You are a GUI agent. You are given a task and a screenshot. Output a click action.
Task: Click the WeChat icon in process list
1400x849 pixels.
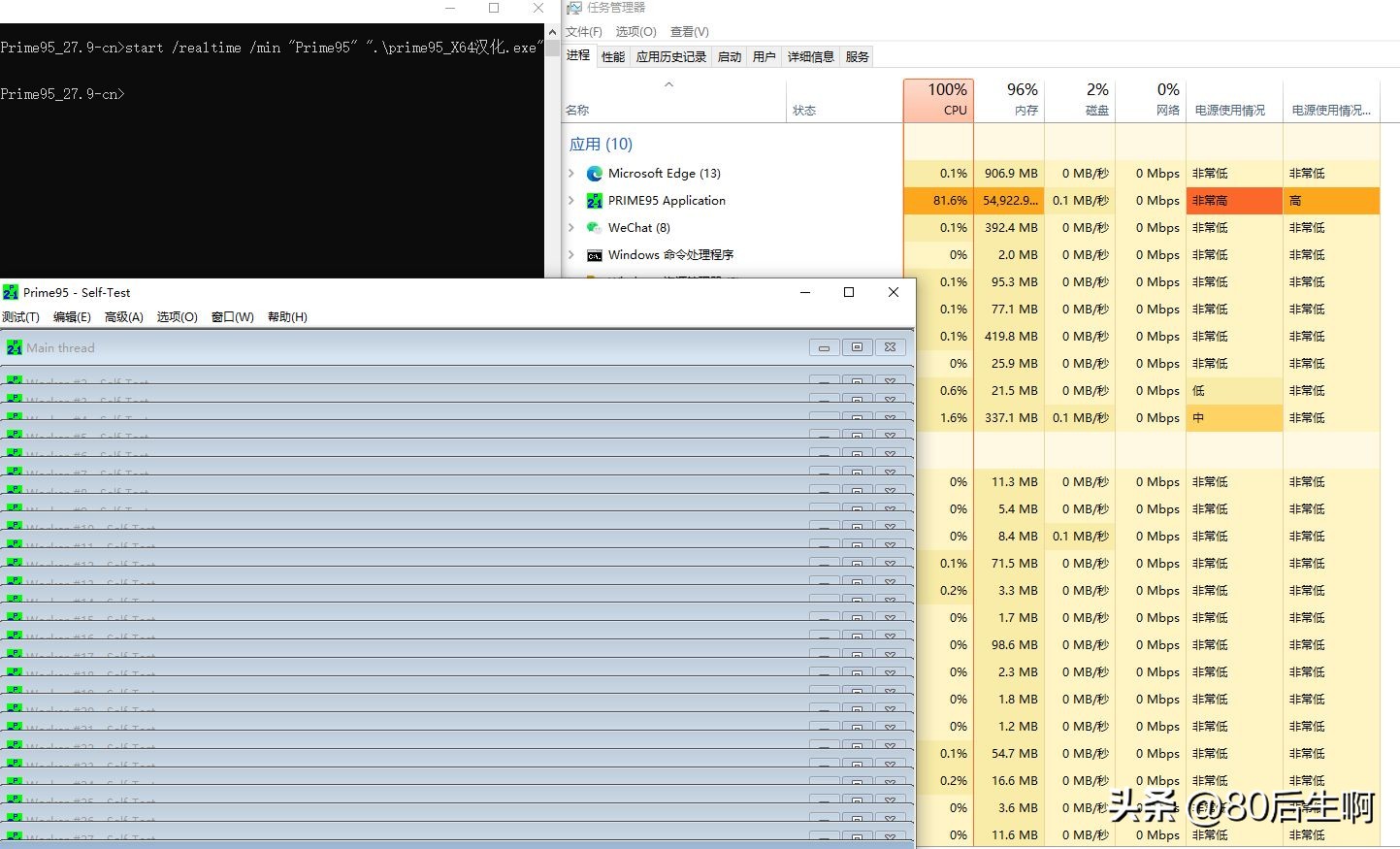pos(595,228)
